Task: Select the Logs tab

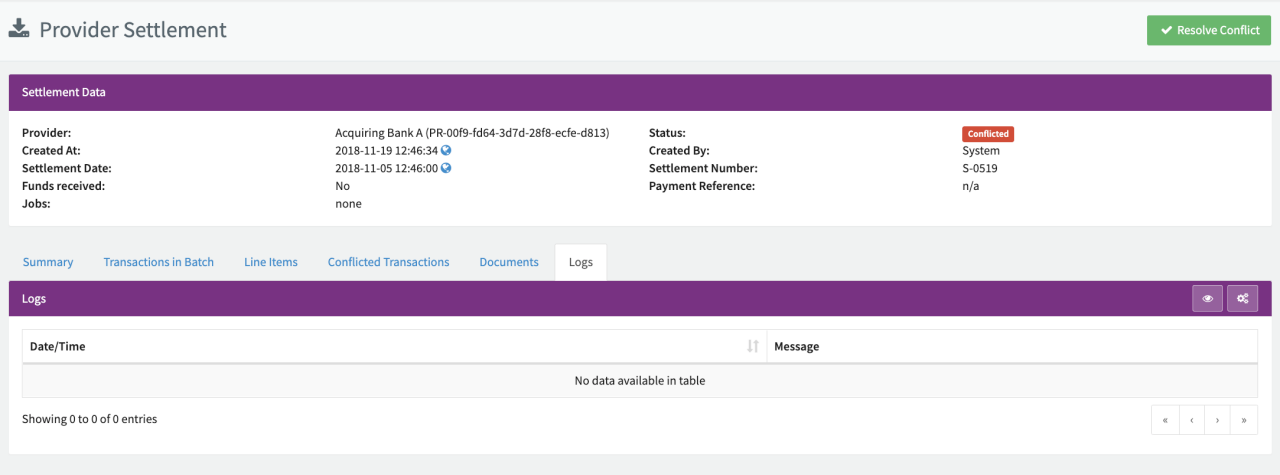Action: (580, 262)
